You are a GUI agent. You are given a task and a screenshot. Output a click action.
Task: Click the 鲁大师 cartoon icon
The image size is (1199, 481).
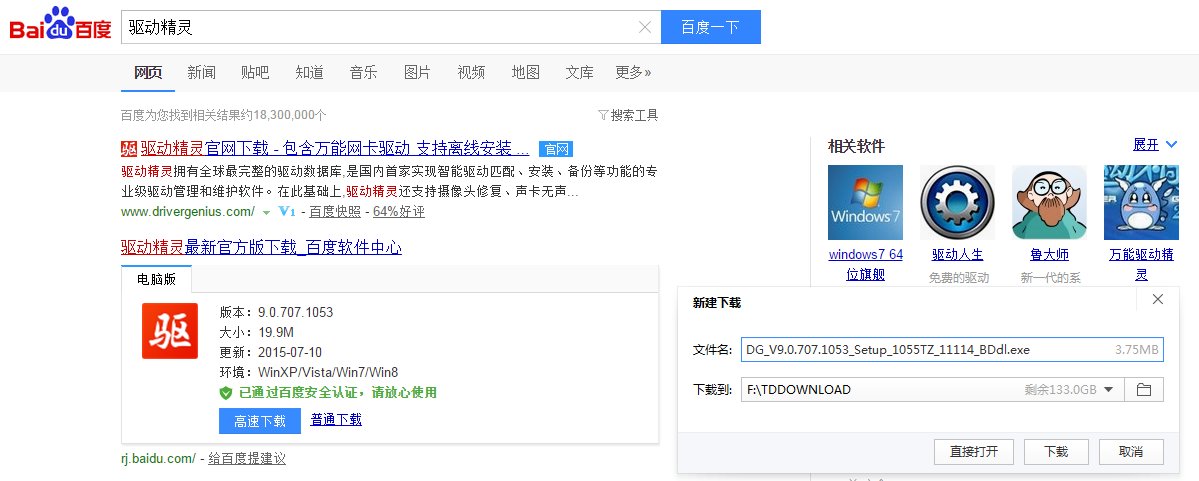[1049, 203]
